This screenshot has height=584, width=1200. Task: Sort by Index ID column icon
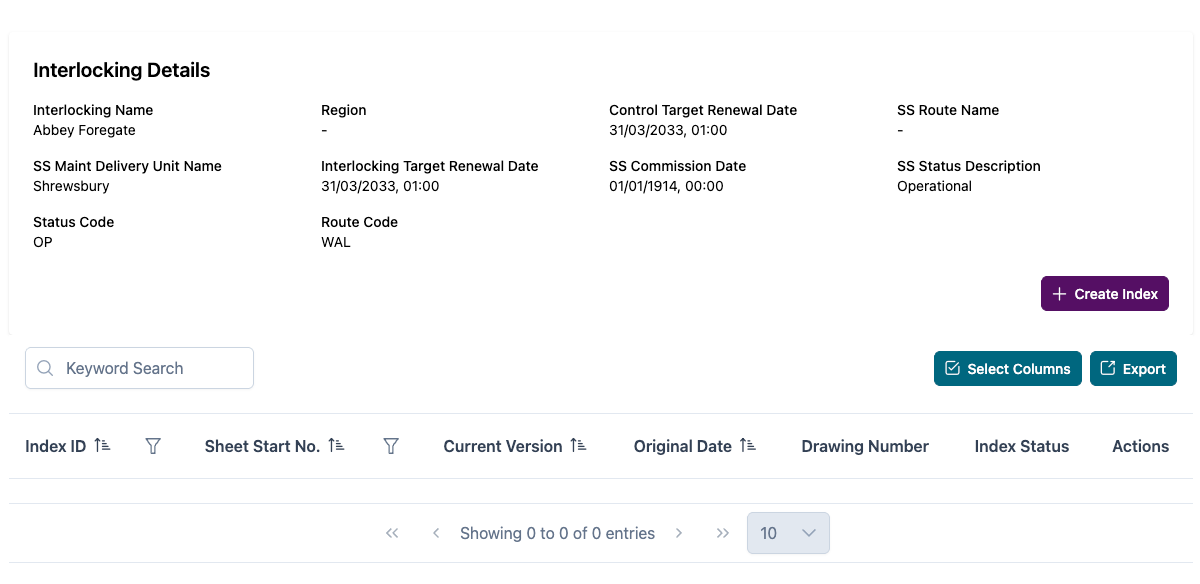pyautogui.click(x=102, y=446)
